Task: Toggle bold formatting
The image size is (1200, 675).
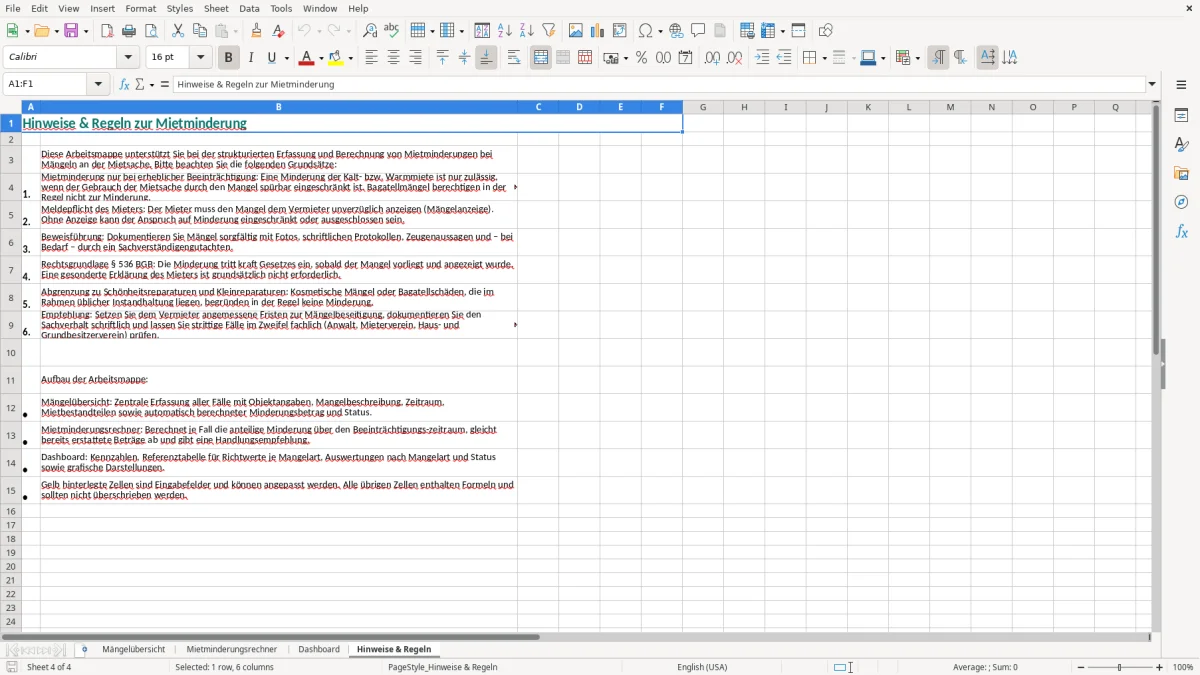Action: pyautogui.click(x=228, y=58)
